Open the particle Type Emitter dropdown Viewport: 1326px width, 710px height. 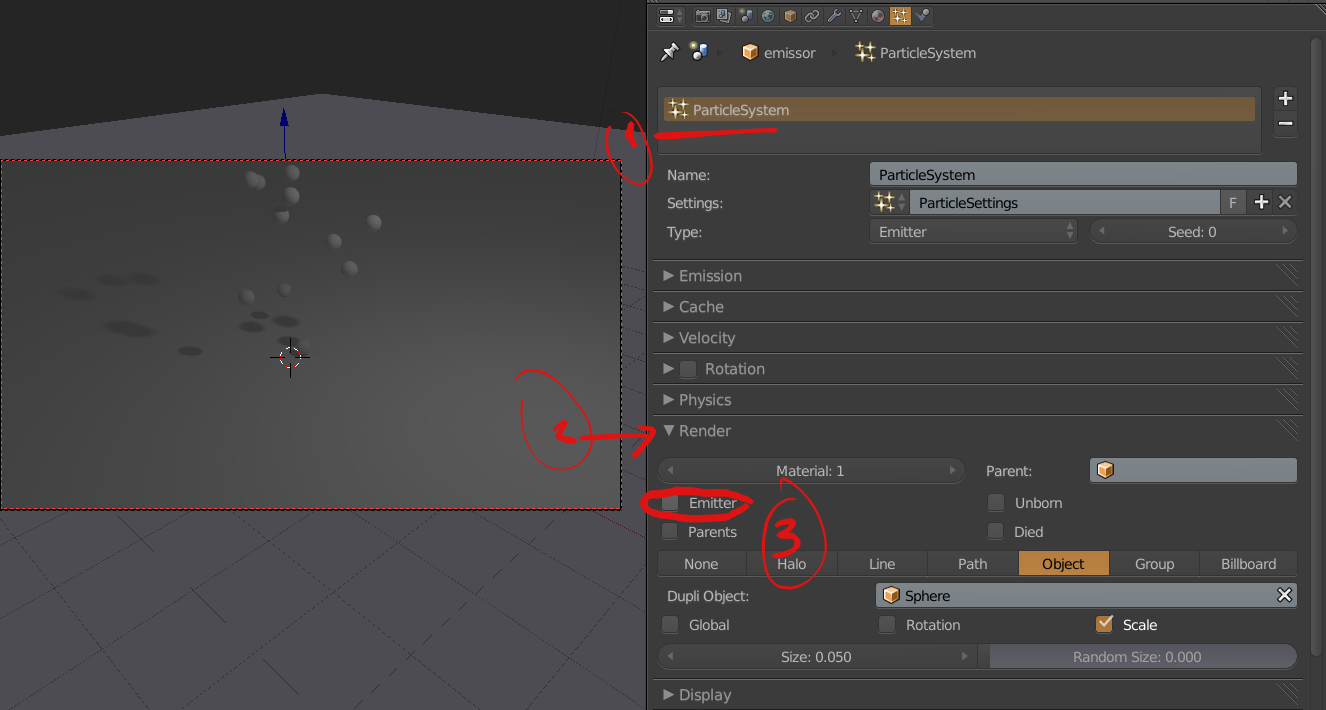(x=973, y=232)
